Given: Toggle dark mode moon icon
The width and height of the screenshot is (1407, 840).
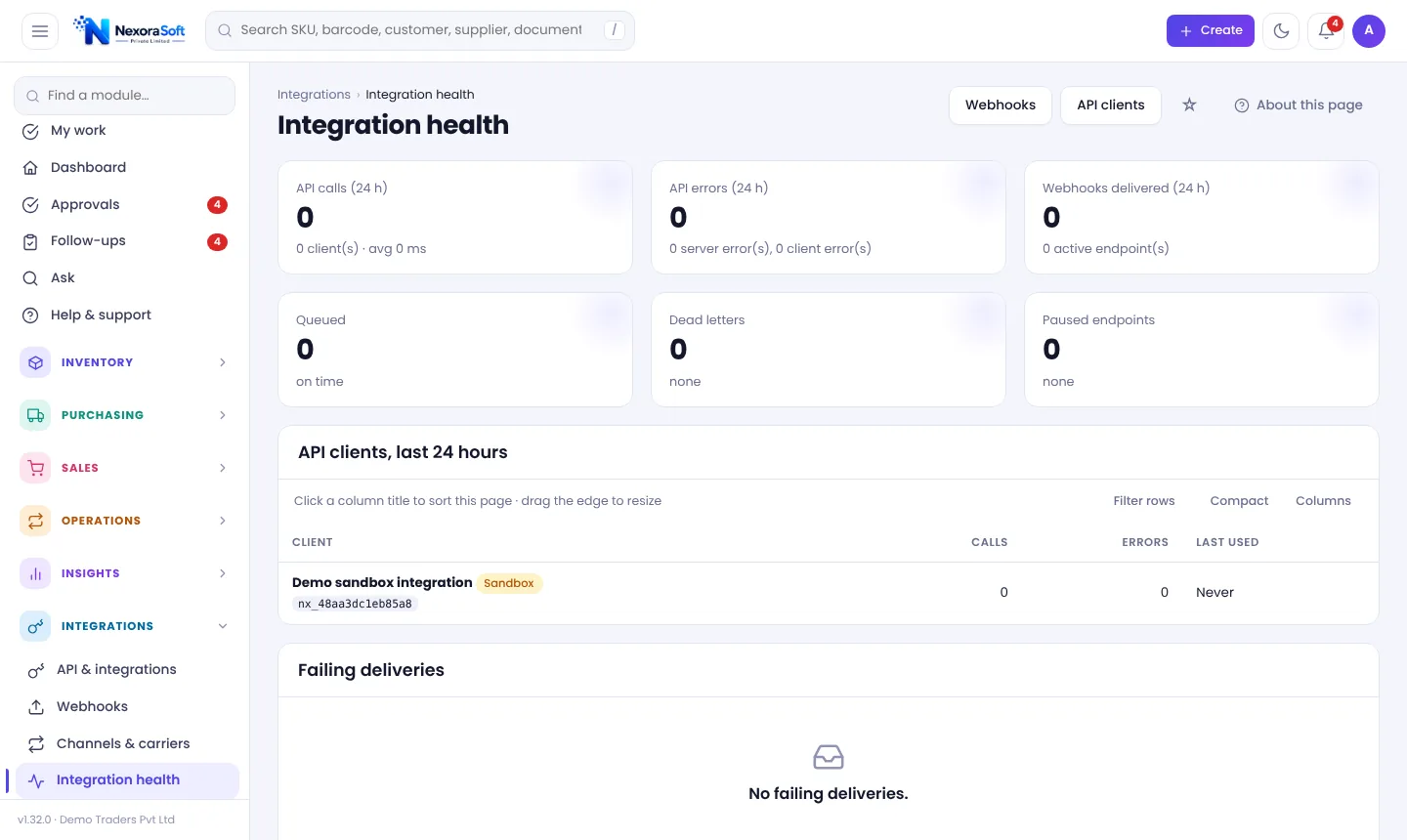Looking at the screenshot, I should click(1281, 31).
